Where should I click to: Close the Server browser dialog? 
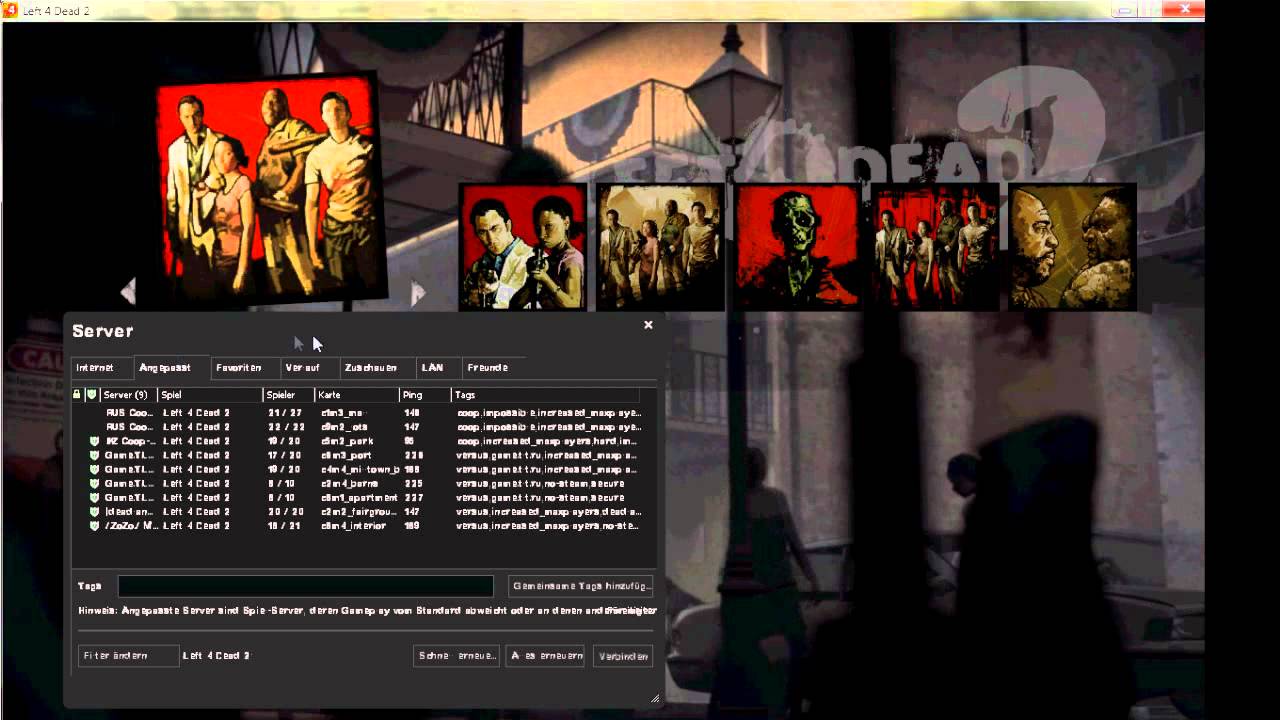click(648, 325)
